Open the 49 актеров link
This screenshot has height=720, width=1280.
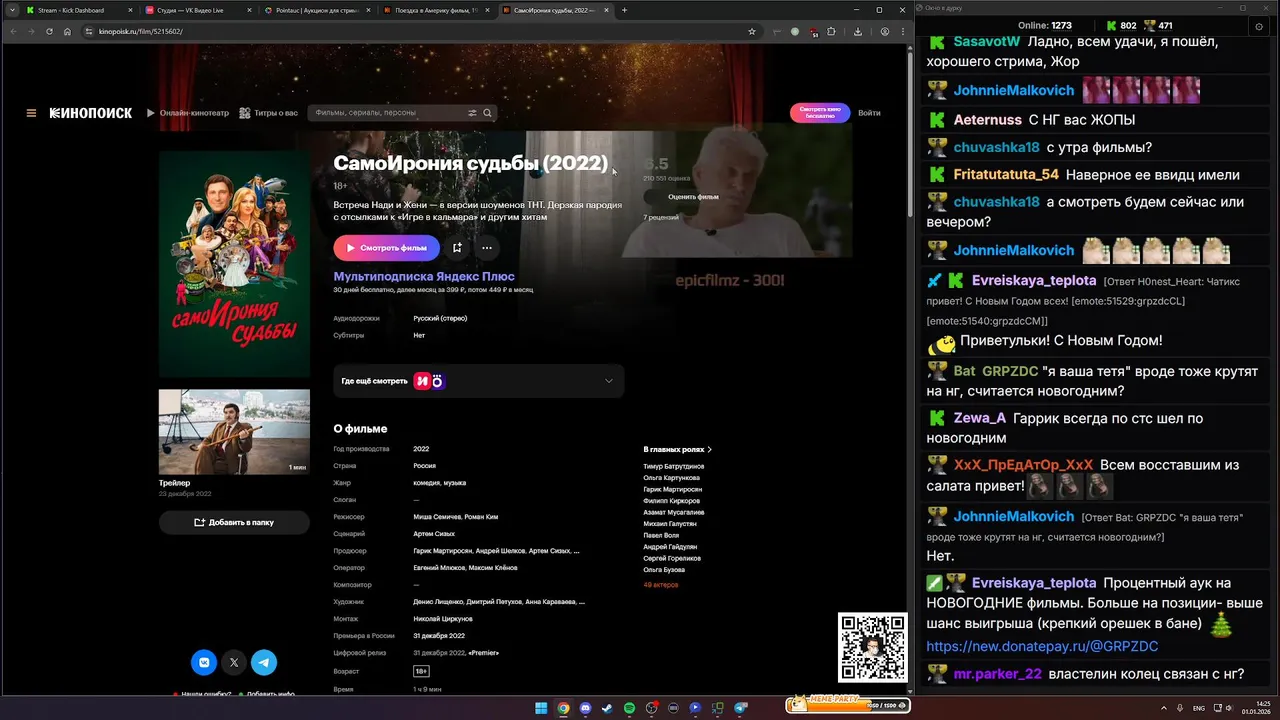(x=661, y=585)
